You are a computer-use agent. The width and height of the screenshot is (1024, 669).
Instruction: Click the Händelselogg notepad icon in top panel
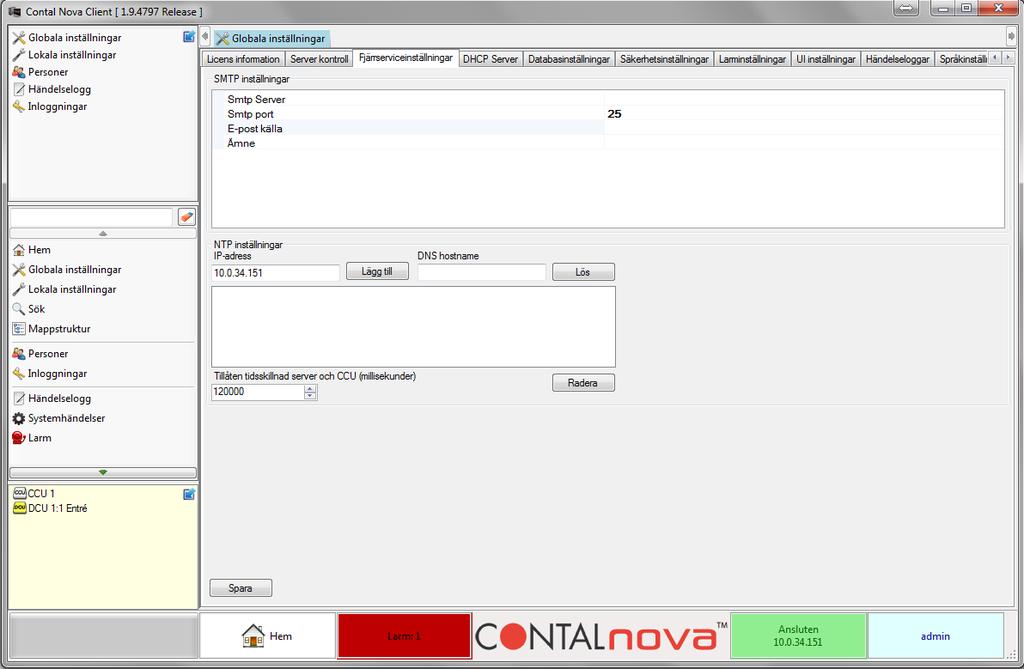coord(19,89)
